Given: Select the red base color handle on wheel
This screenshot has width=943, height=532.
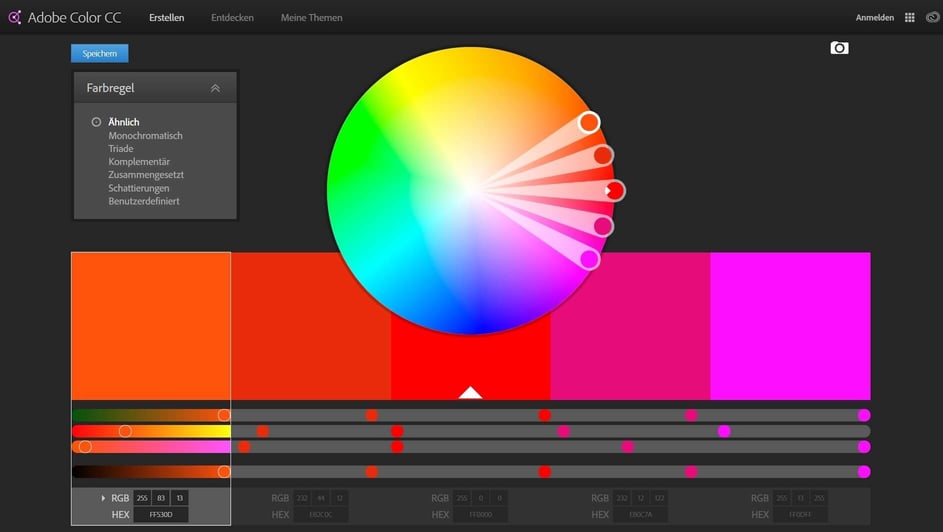Looking at the screenshot, I should [x=615, y=191].
